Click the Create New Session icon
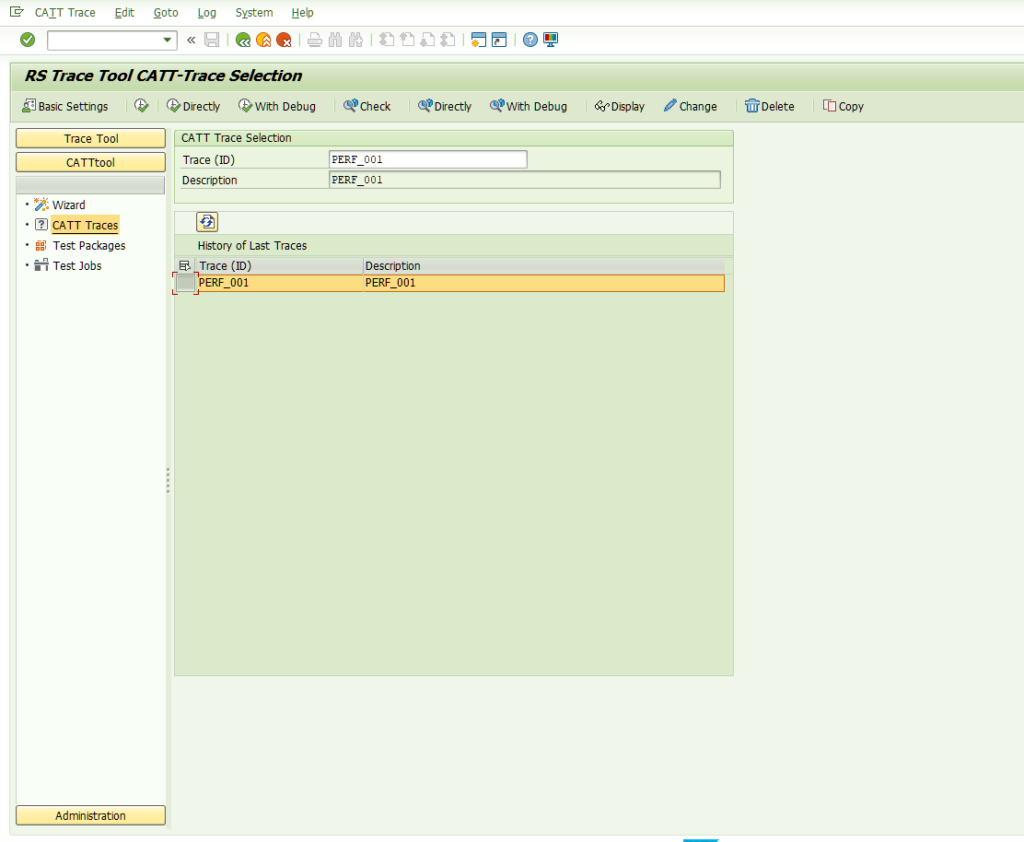The image size is (1024, 842). (478, 40)
